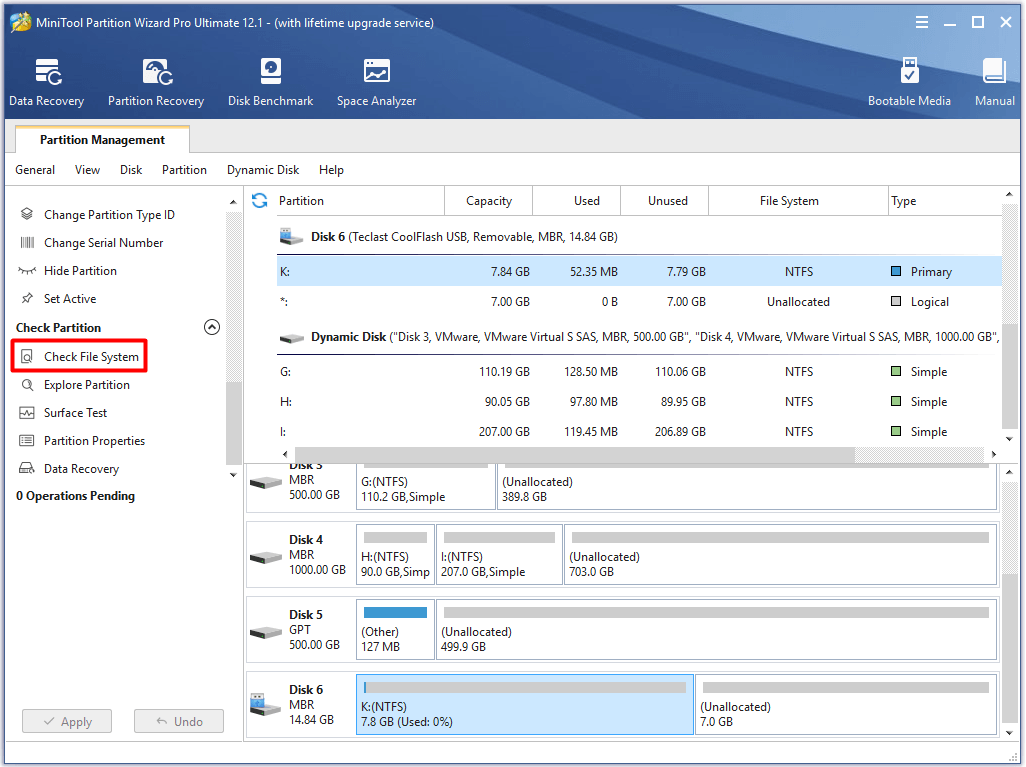Click the partition list scroll-down arrow
Viewport: 1026px width, 767px height.
tap(1009, 439)
